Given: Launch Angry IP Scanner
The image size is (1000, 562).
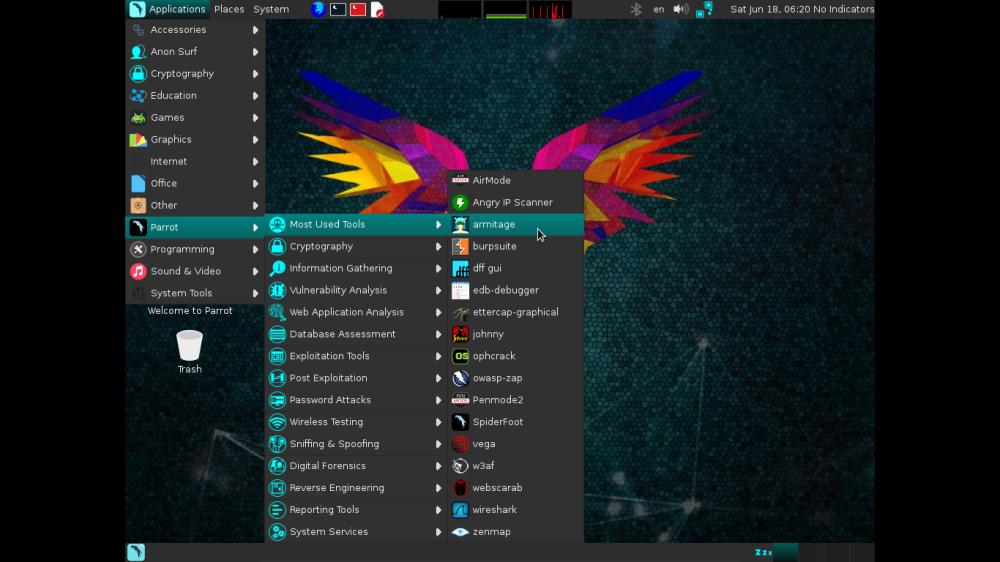Looking at the screenshot, I should 515,202.
